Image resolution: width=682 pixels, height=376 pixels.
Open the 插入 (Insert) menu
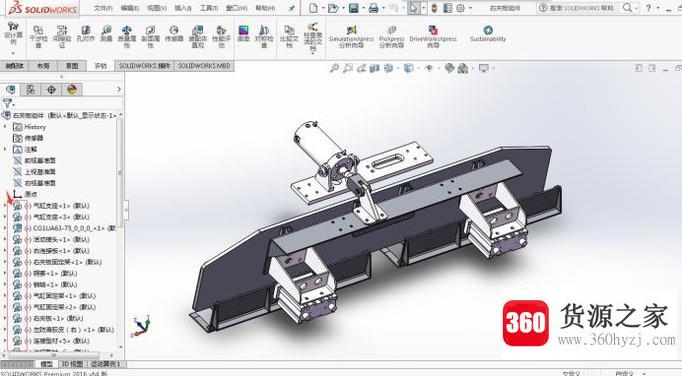183,8
